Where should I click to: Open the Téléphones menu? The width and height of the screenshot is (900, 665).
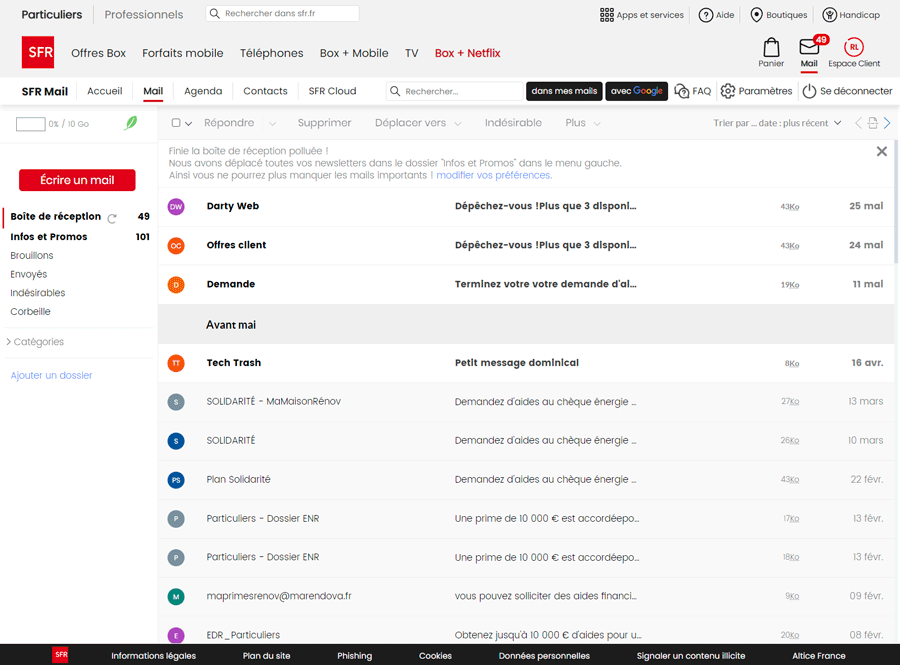(271, 53)
